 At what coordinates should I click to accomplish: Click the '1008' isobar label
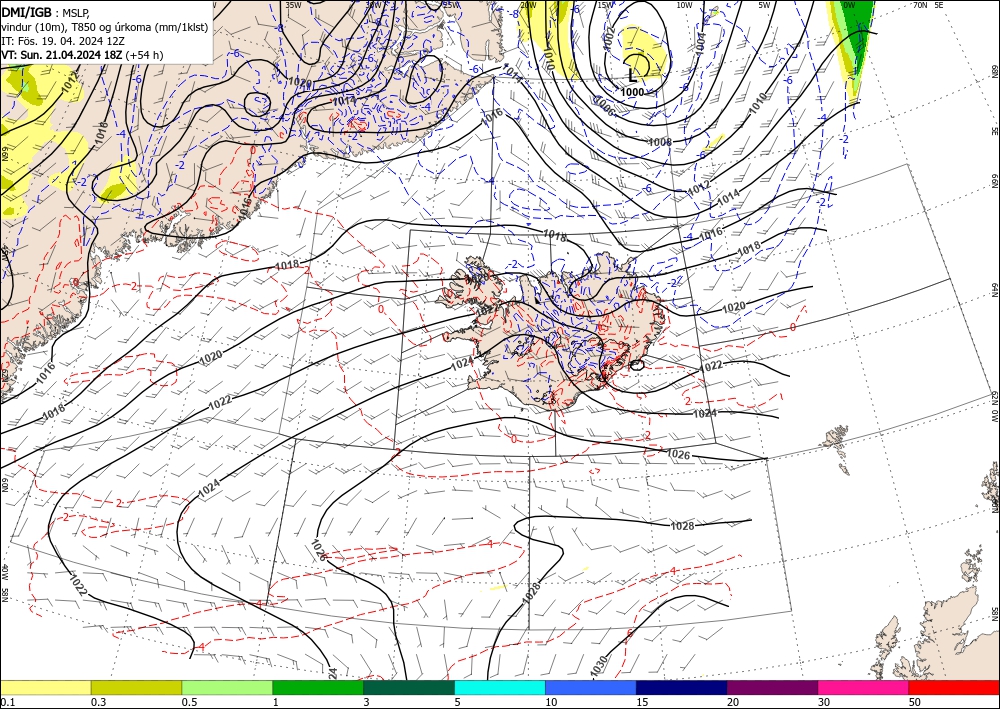pyautogui.click(x=660, y=142)
